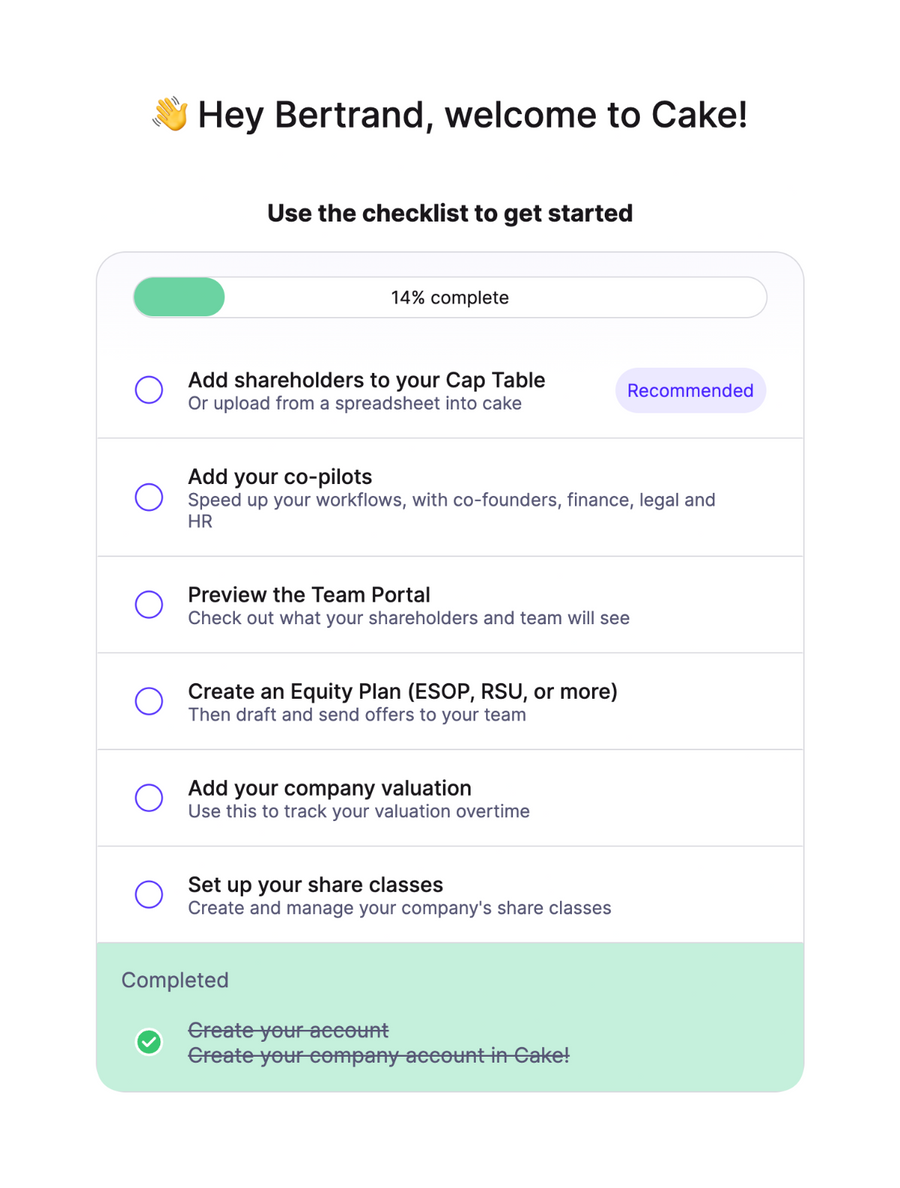Mark 'Add shareholders to your Cap Table' as done
The height and width of the screenshot is (1188, 900).
point(148,389)
